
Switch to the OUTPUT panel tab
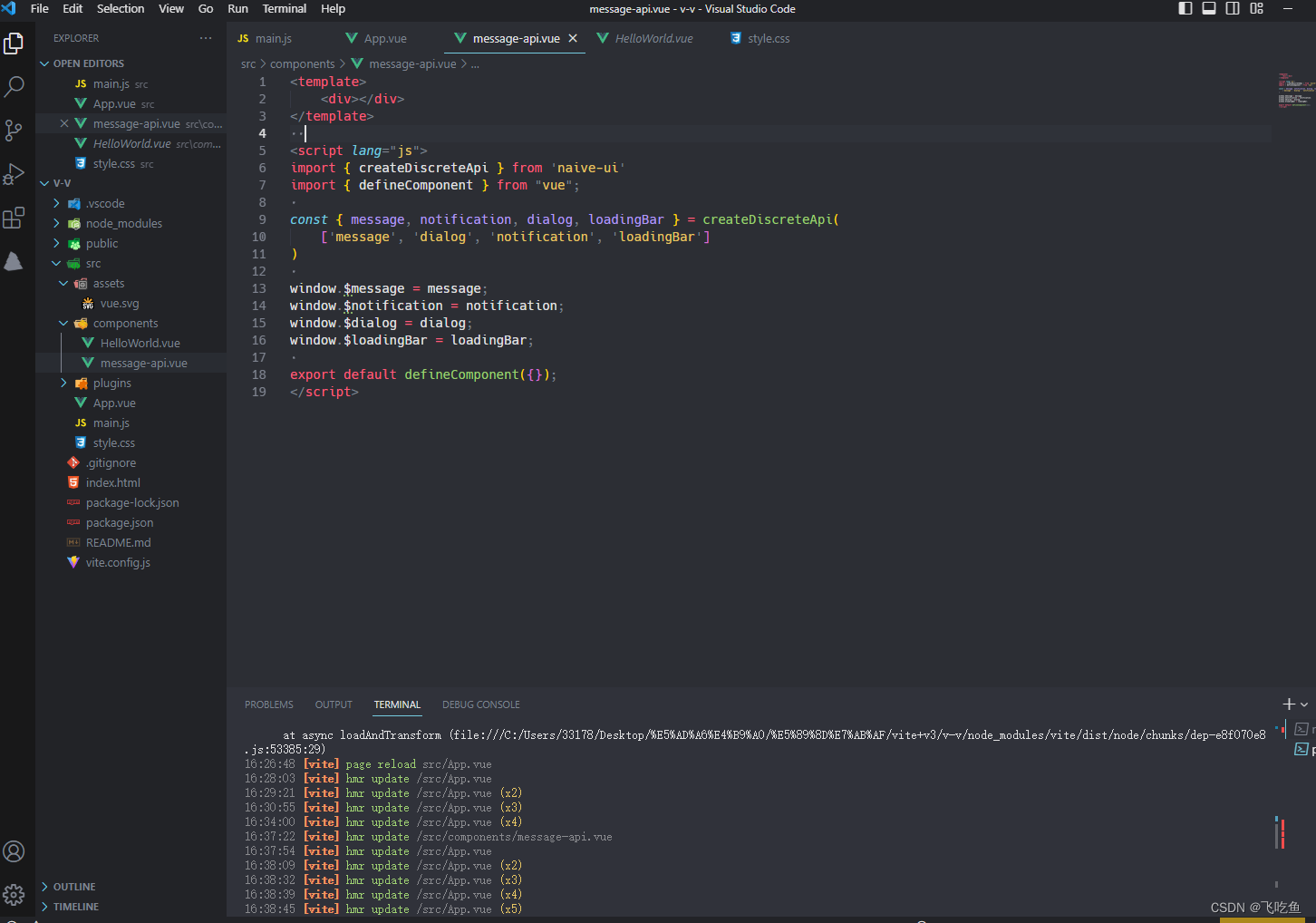click(x=334, y=704)
